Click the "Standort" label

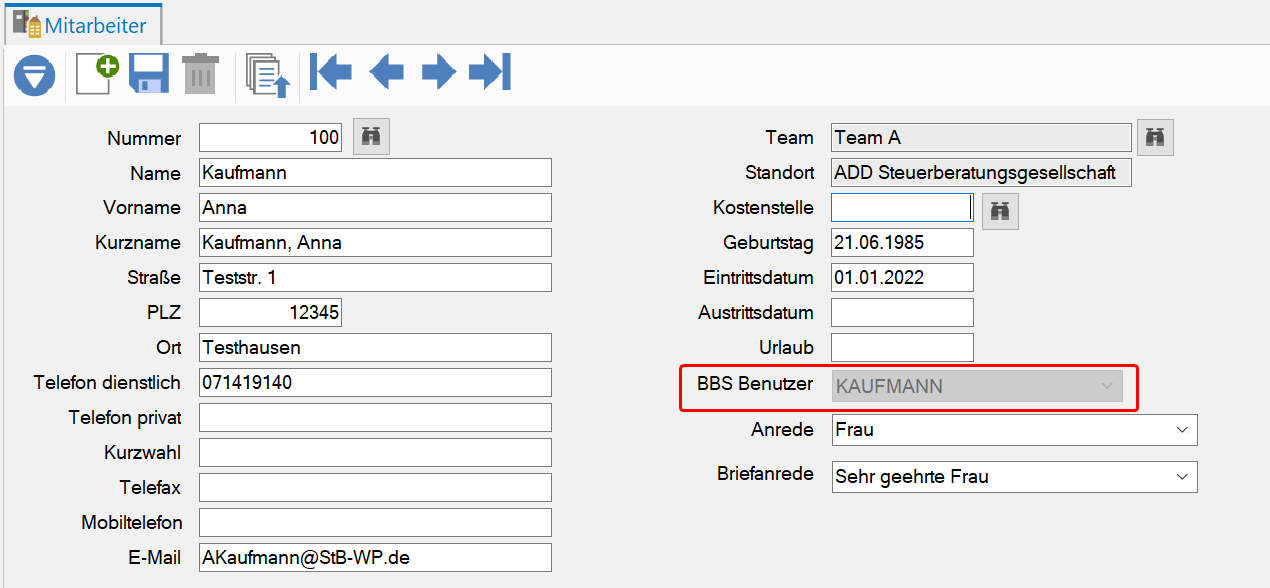[x=780, y=173]
